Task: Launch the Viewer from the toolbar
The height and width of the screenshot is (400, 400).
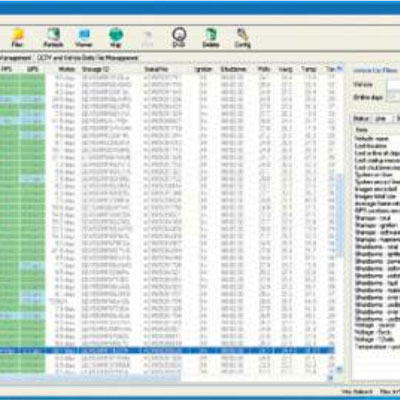Action: (83, 37)
